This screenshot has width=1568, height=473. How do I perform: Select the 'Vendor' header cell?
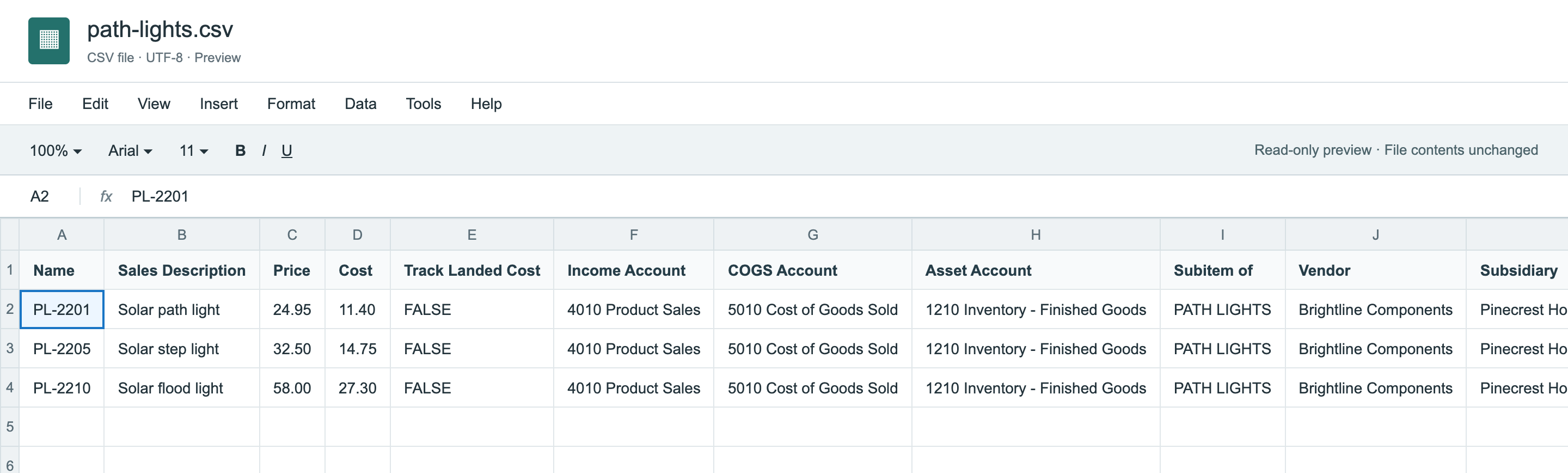point(1375,270)
